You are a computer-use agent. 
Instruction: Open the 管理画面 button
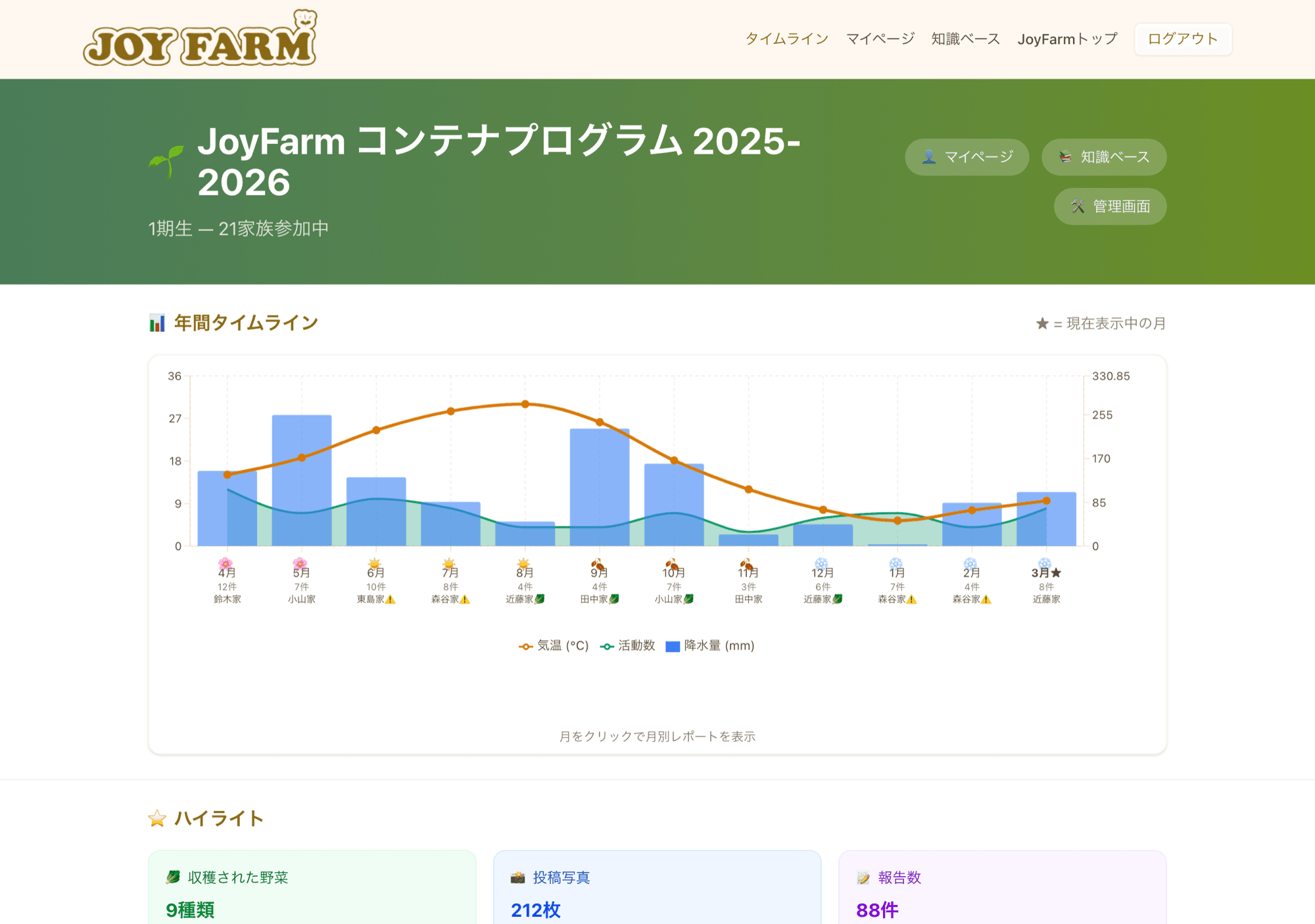pos(1111,206)
